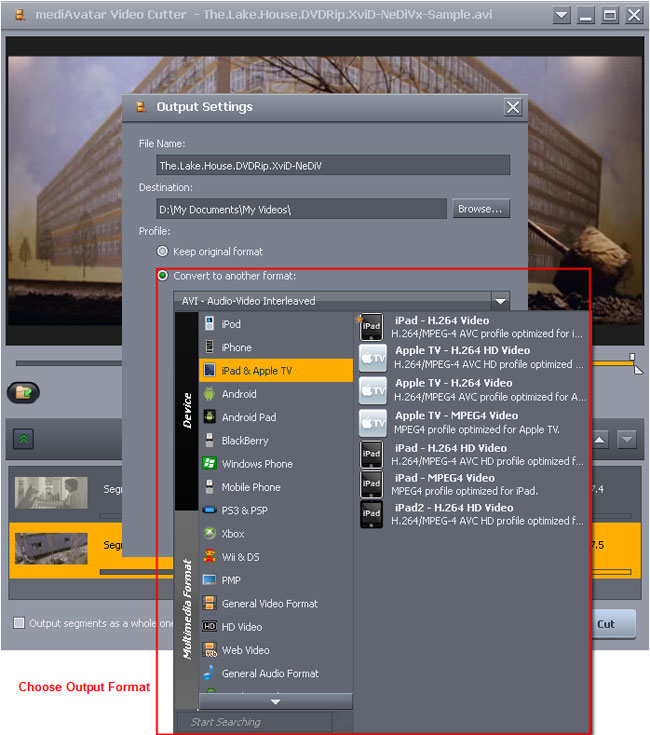Select the General Video Format category label
The width and height of the screenshot is (650, 735).
click(x=270, y=604)
